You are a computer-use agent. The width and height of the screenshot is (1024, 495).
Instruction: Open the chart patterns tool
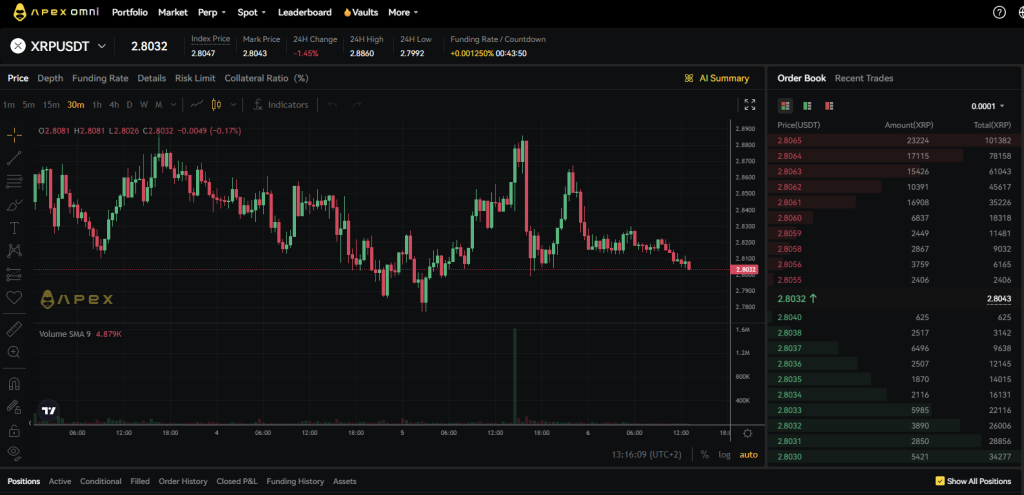14,250
